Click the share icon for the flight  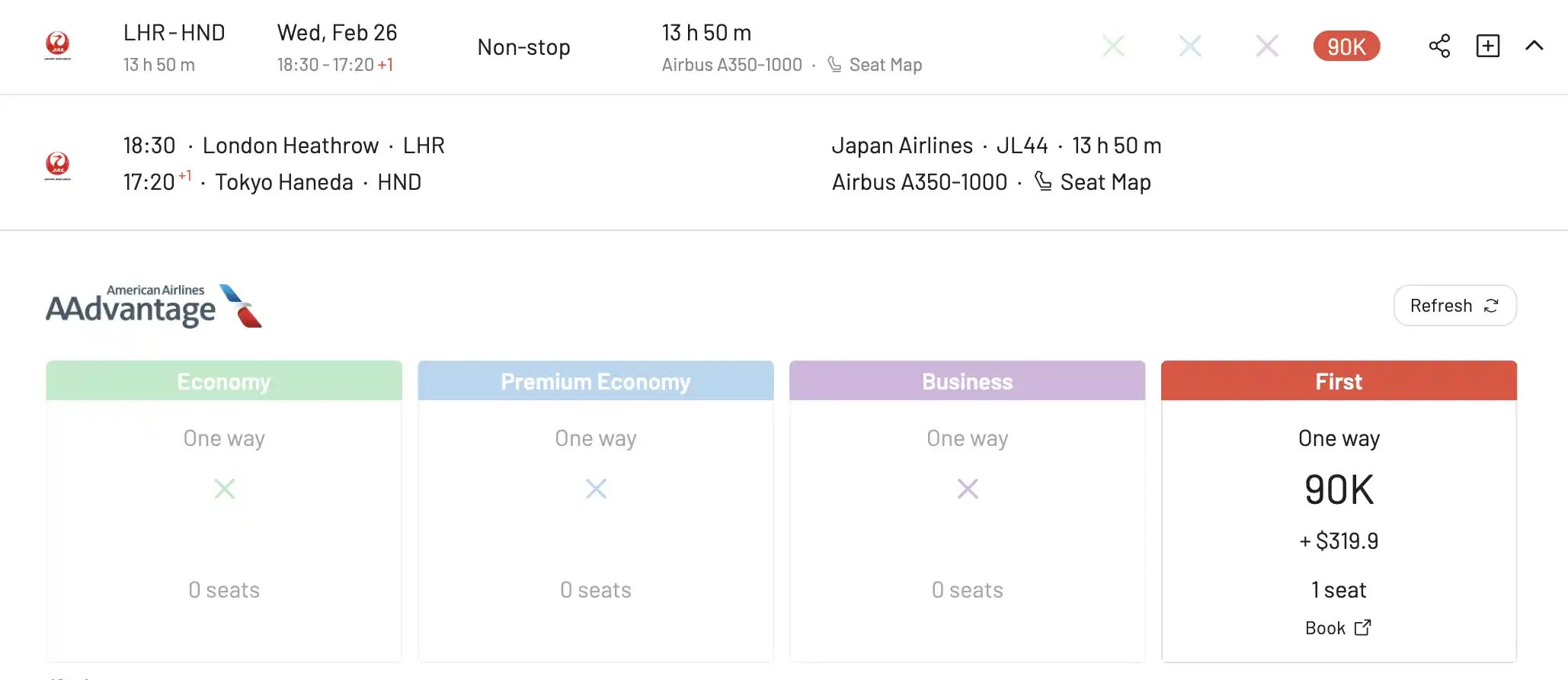pyautogui.click(x=1439, y=46)
